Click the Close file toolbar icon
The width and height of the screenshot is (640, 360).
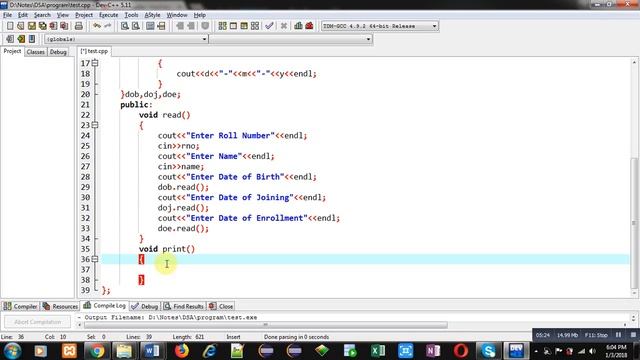(x=53, y=26)
